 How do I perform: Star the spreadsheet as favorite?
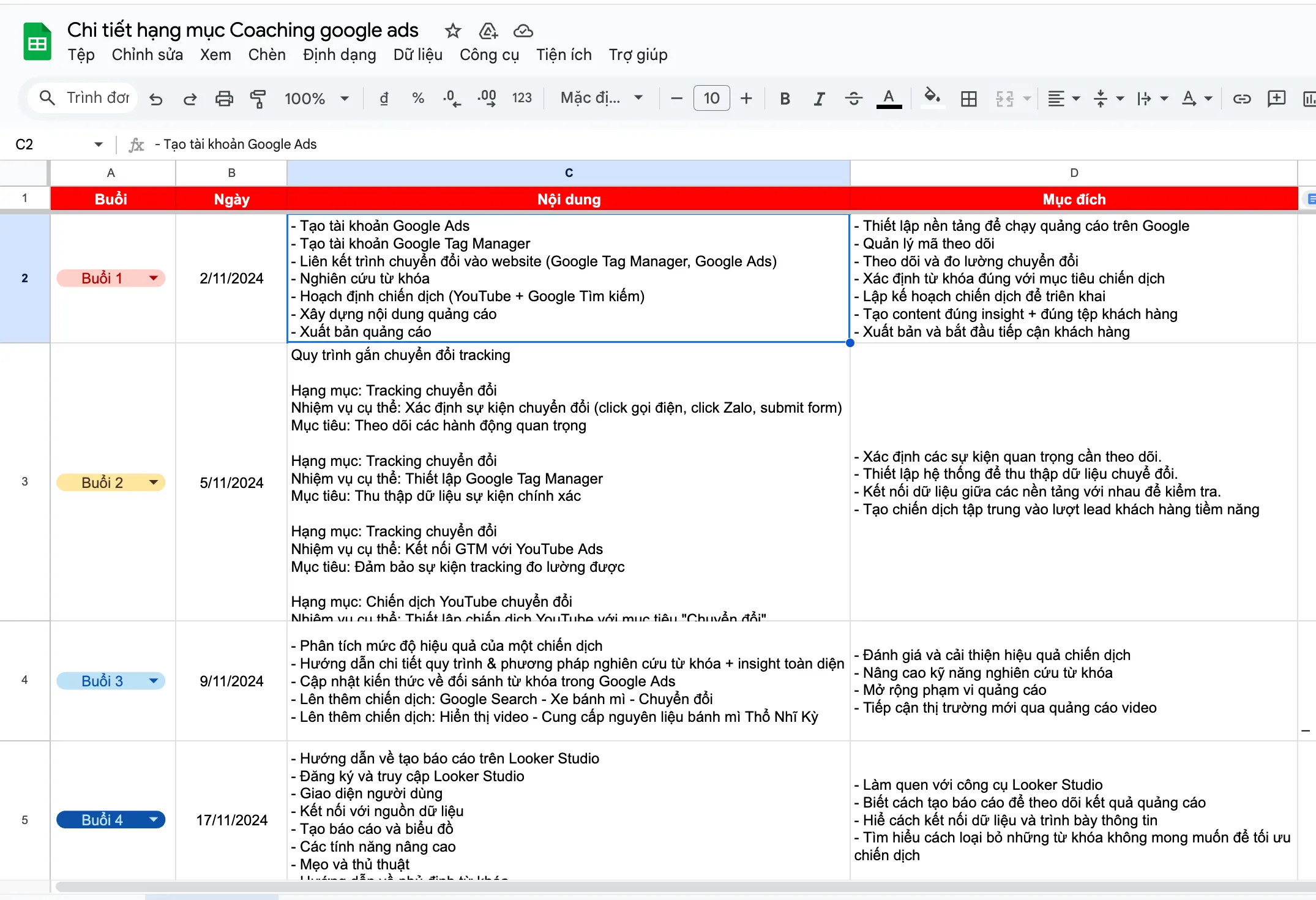(x=452, y=31)
